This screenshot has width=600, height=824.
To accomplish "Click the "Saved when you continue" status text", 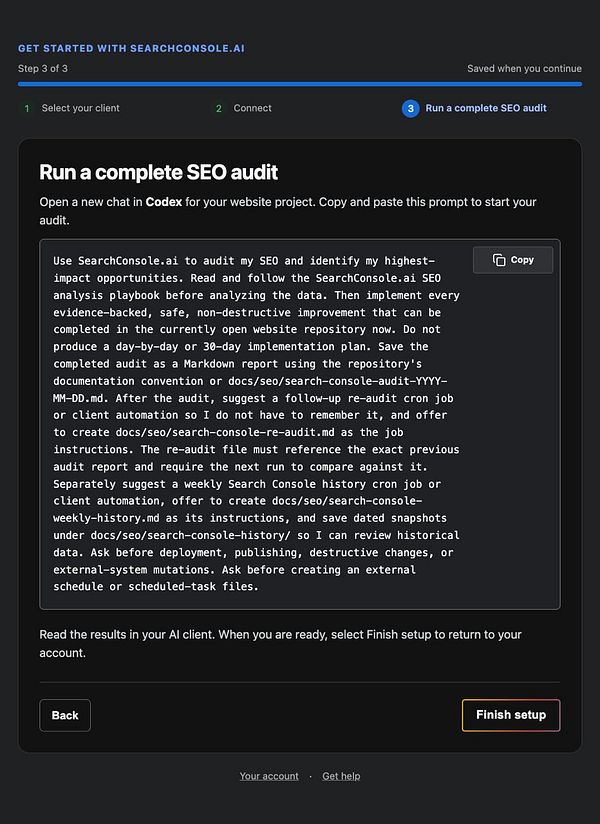I will (524, 68).
